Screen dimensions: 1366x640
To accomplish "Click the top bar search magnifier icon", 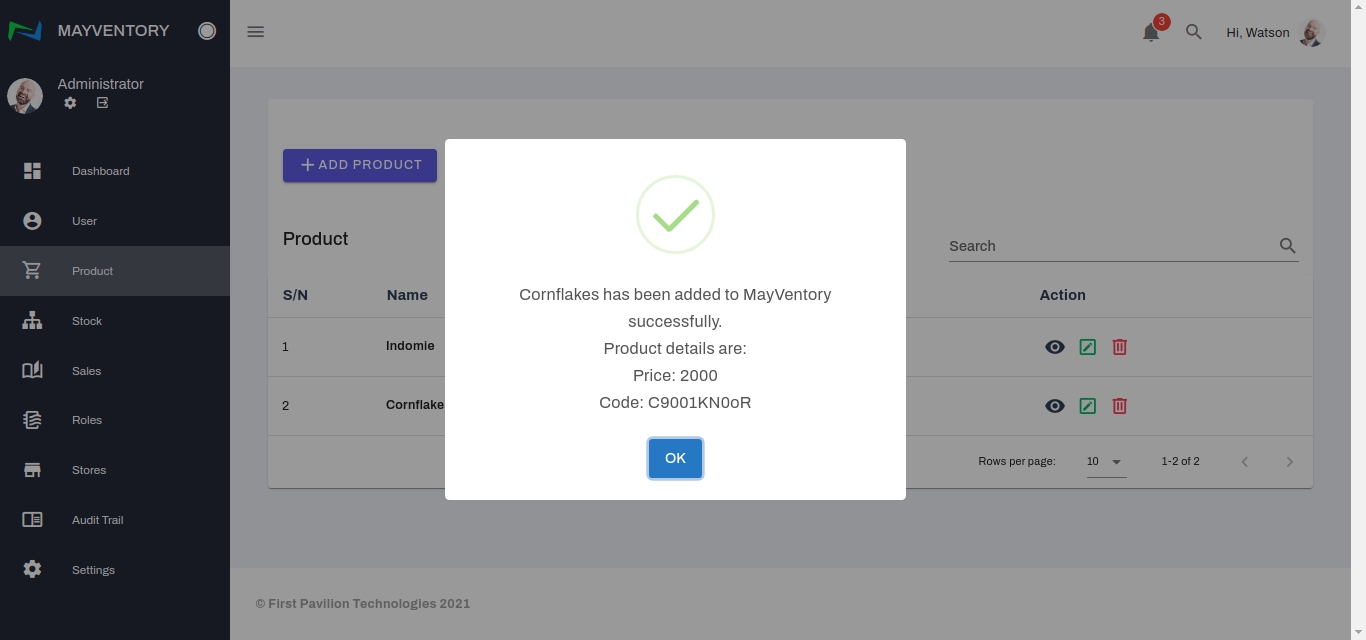I will click(x=1193, y=32).
